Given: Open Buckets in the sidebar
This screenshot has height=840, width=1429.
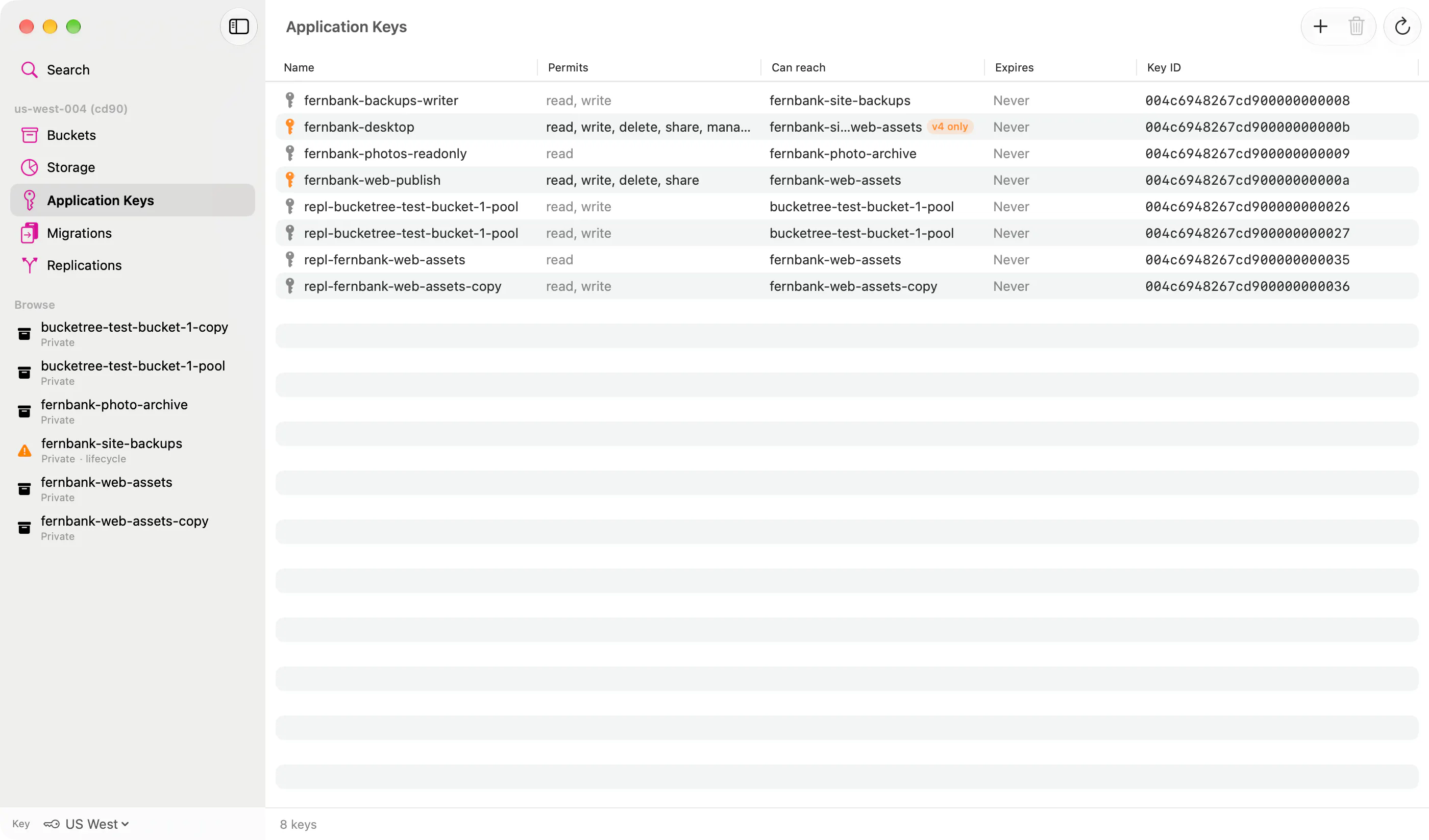Looking at the screenshot, I should (133, 135).
